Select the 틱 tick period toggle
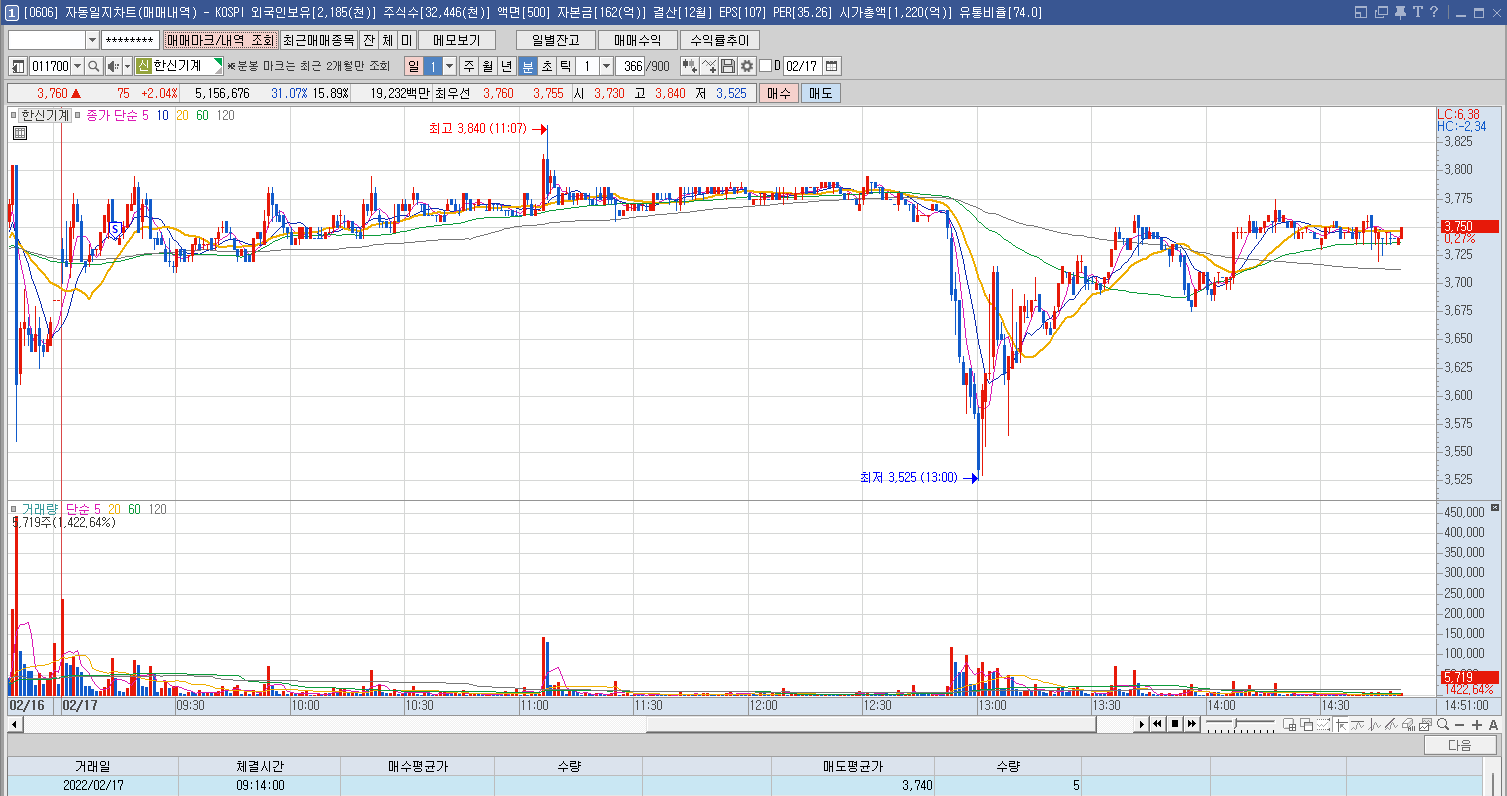The width and height of the screenshot is (1507, 796). 565,66
